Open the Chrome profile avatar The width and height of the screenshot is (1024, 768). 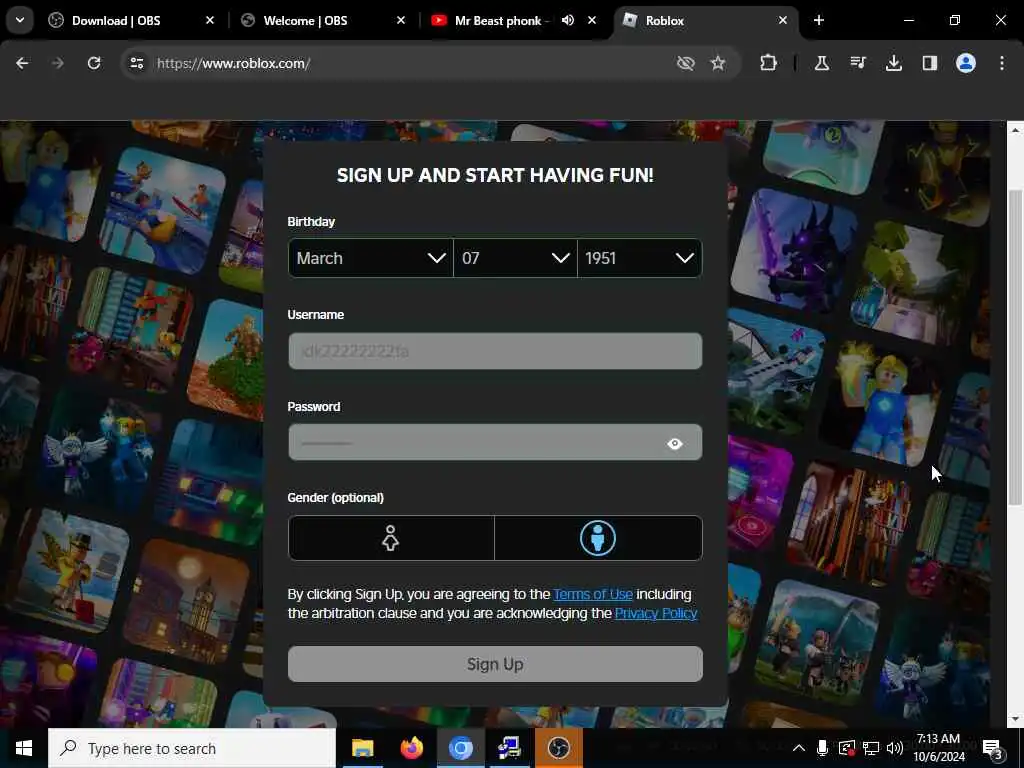tap(965, 63)
